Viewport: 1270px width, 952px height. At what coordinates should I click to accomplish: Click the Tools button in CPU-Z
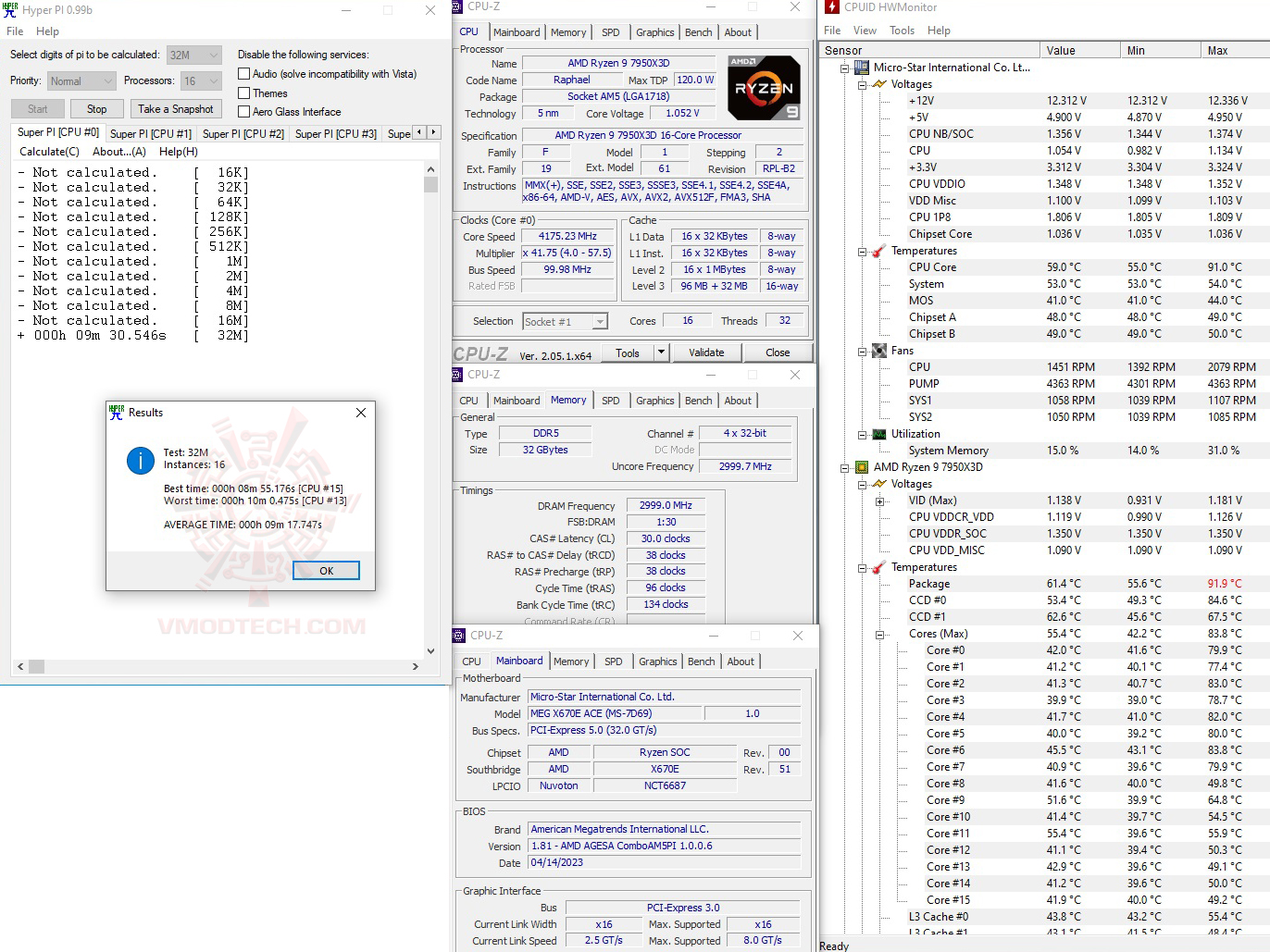[628, 352]
